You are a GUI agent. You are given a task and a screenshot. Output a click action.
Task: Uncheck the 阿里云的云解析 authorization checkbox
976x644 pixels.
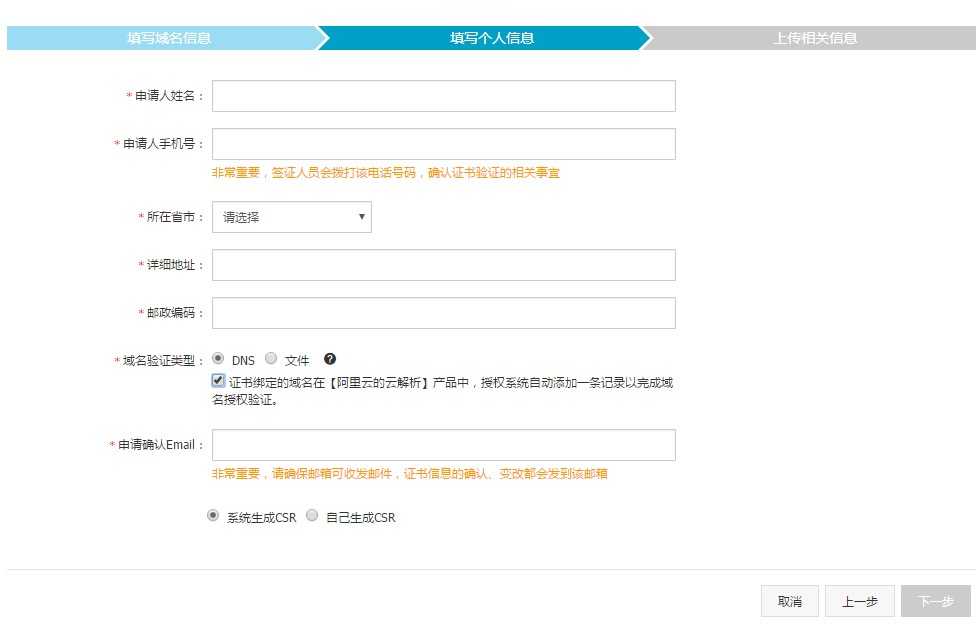[216, 381]
